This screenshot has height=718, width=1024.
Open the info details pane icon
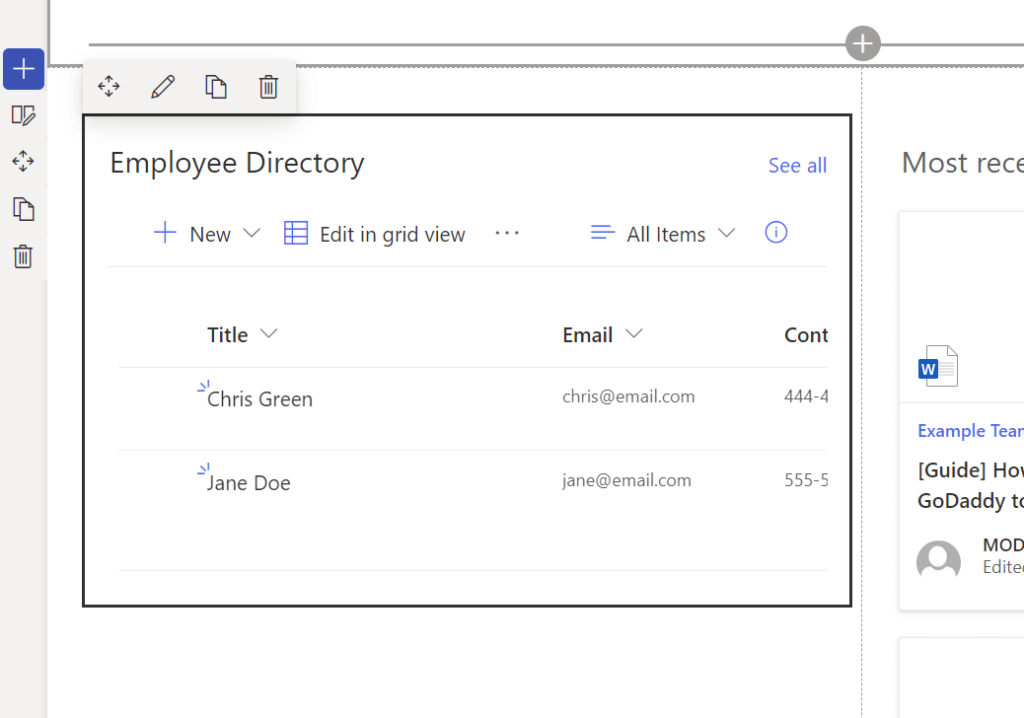(776, 233)
